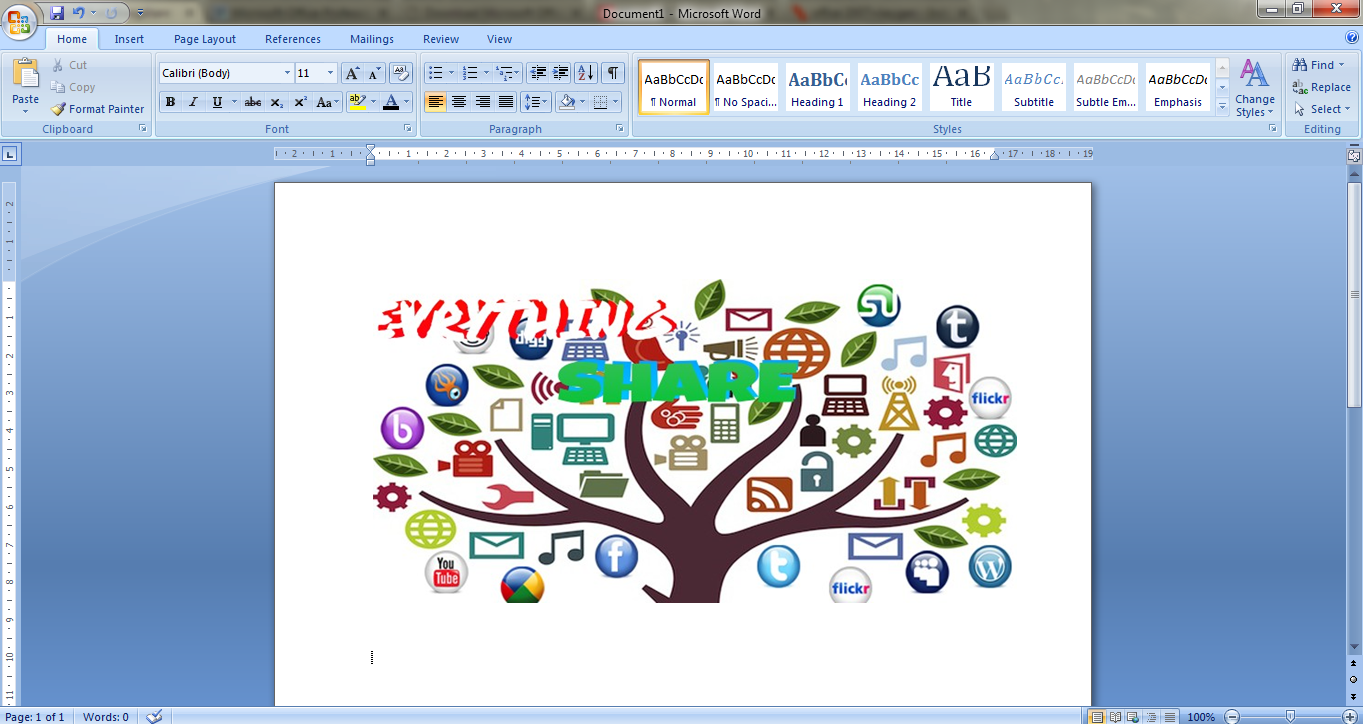Open the Line Spacing dropdown
The height and width of the screenshot is (724, 1363).
click(x=536, y=101)
